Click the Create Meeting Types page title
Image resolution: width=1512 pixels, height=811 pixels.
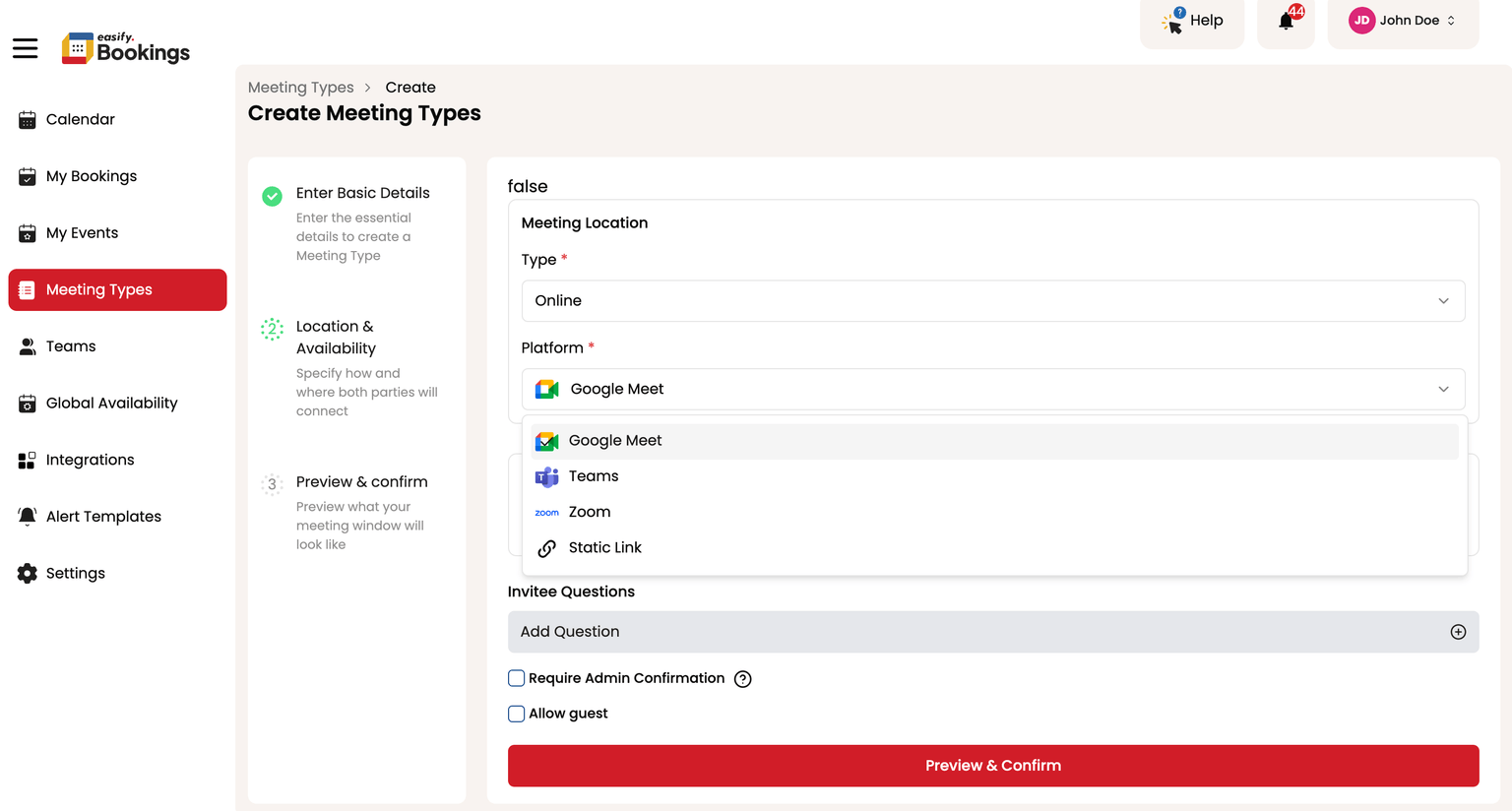(x=364, y=113)
